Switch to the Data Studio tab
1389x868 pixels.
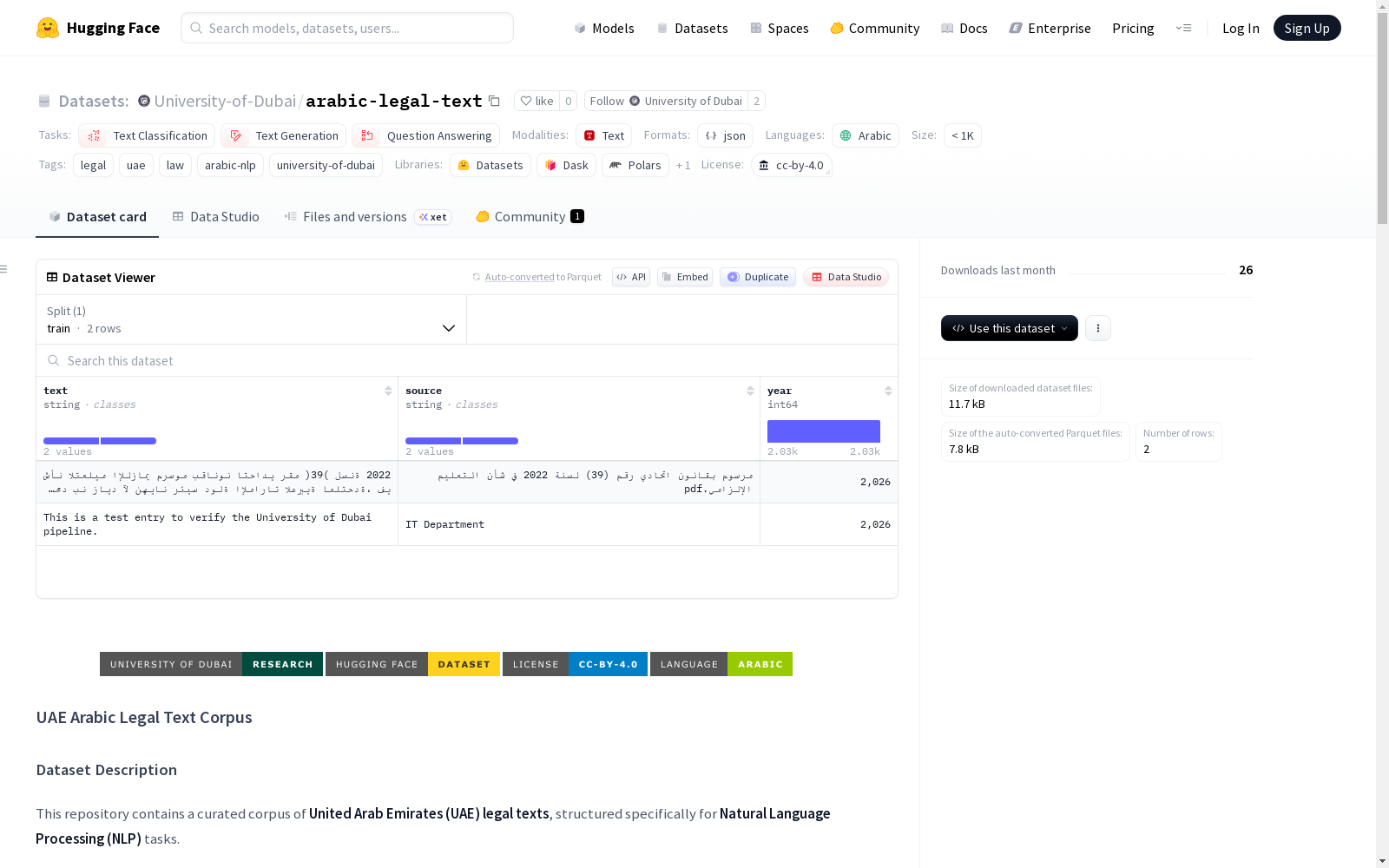click(215, 217)
